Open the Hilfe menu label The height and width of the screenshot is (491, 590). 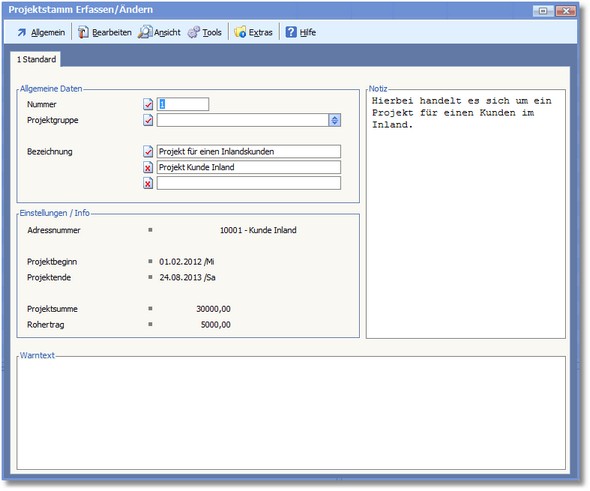307,33
